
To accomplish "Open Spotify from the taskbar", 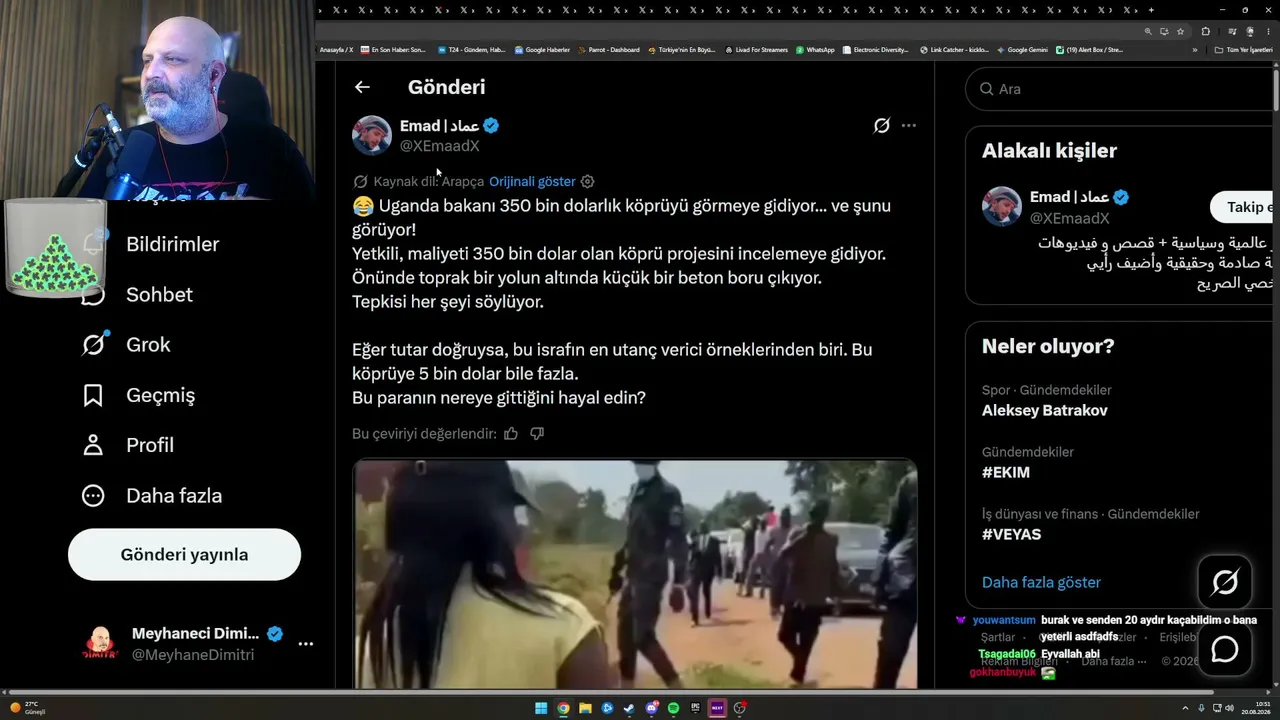I will pyautogui.click(x=673, y=708).
